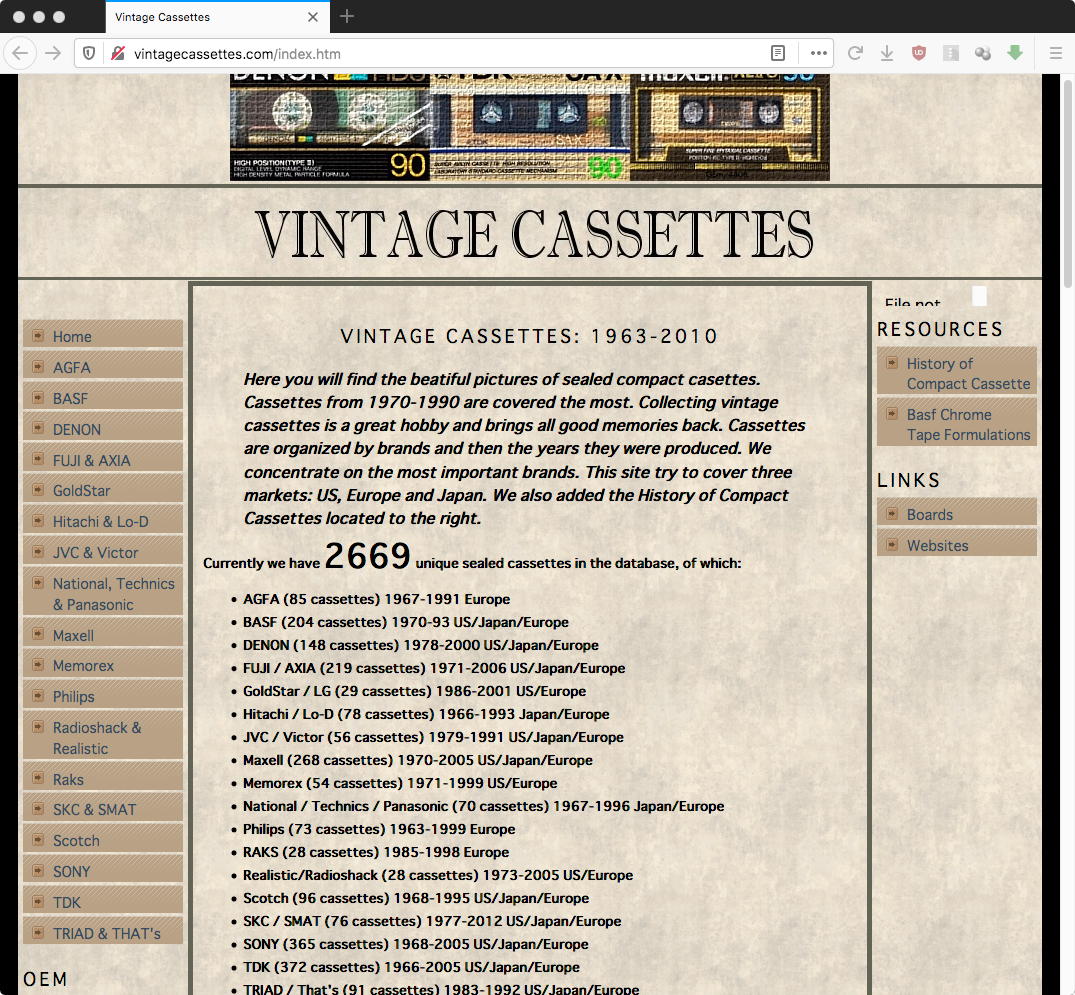Click the bullet icon beside GoldStar

tap(38, 490)
